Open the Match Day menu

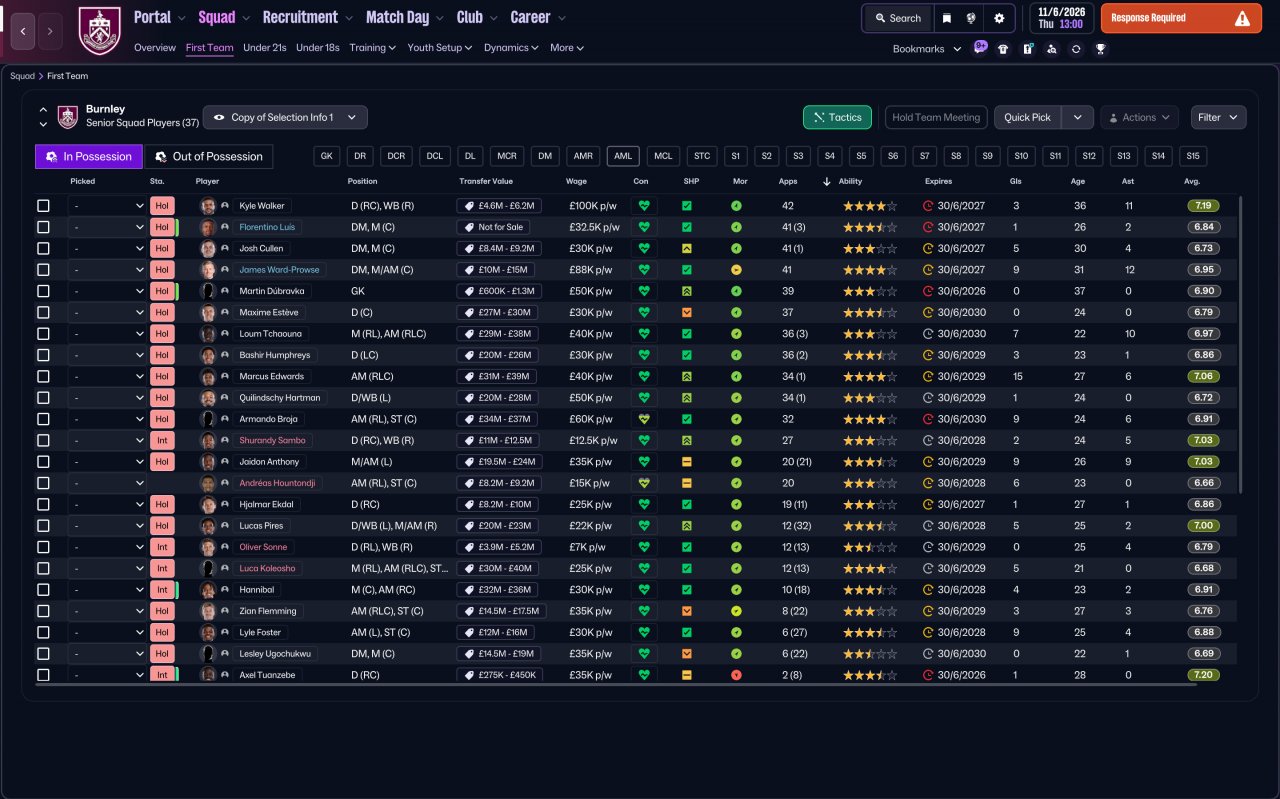[405, 17]
